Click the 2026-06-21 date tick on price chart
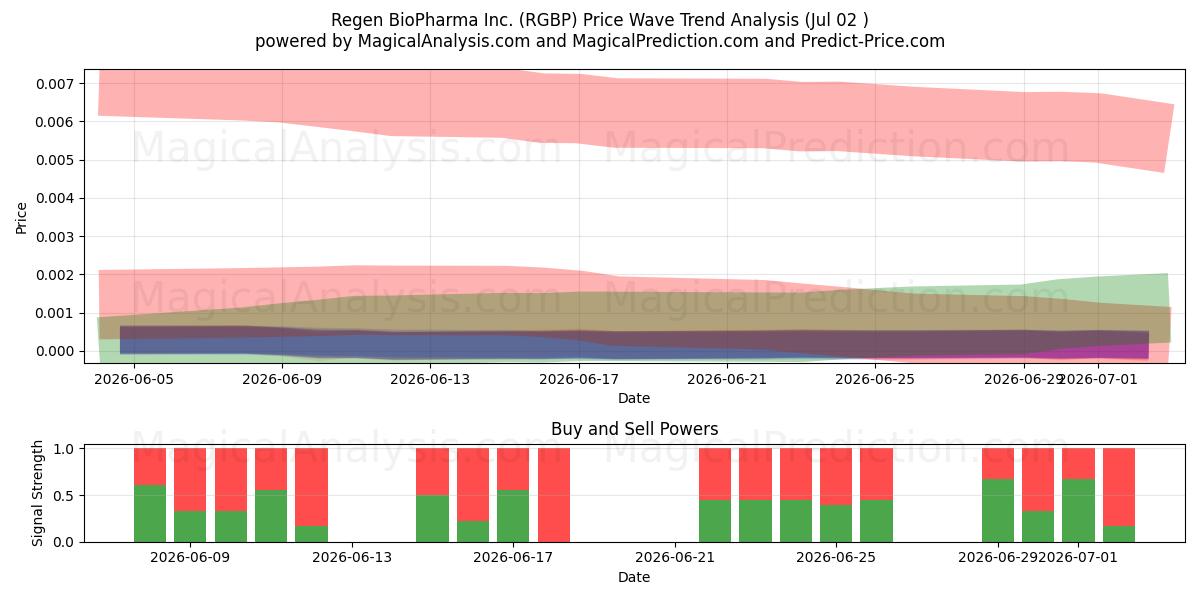Screen dimensions: 1200x600 (727, 379)
